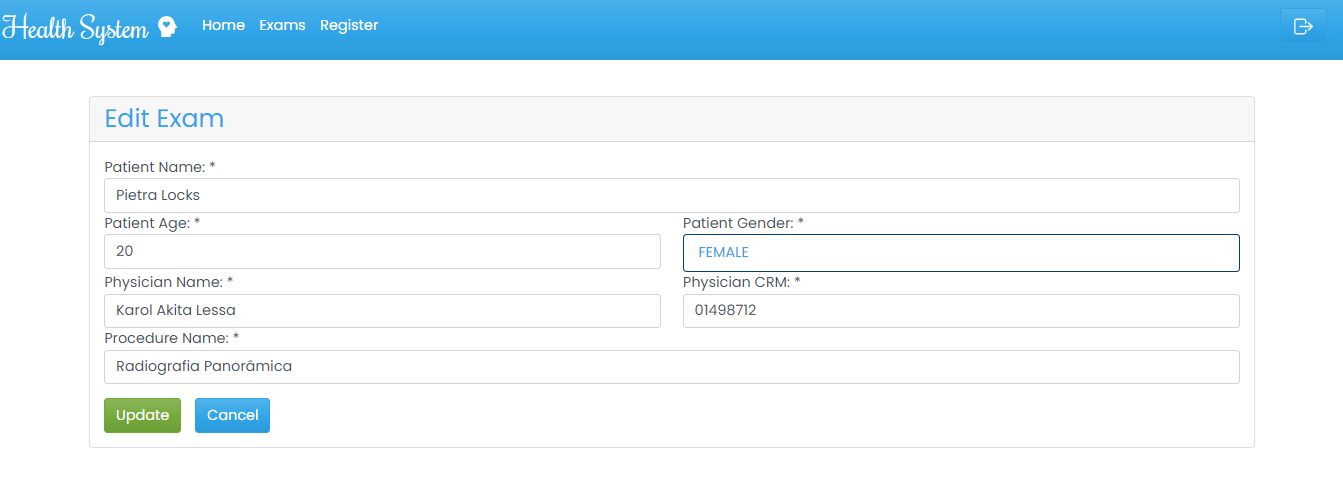Open the Register menu item
The width and height of the screenshot is (1343, 496).
pyautogui.click(x=349, y=25)
